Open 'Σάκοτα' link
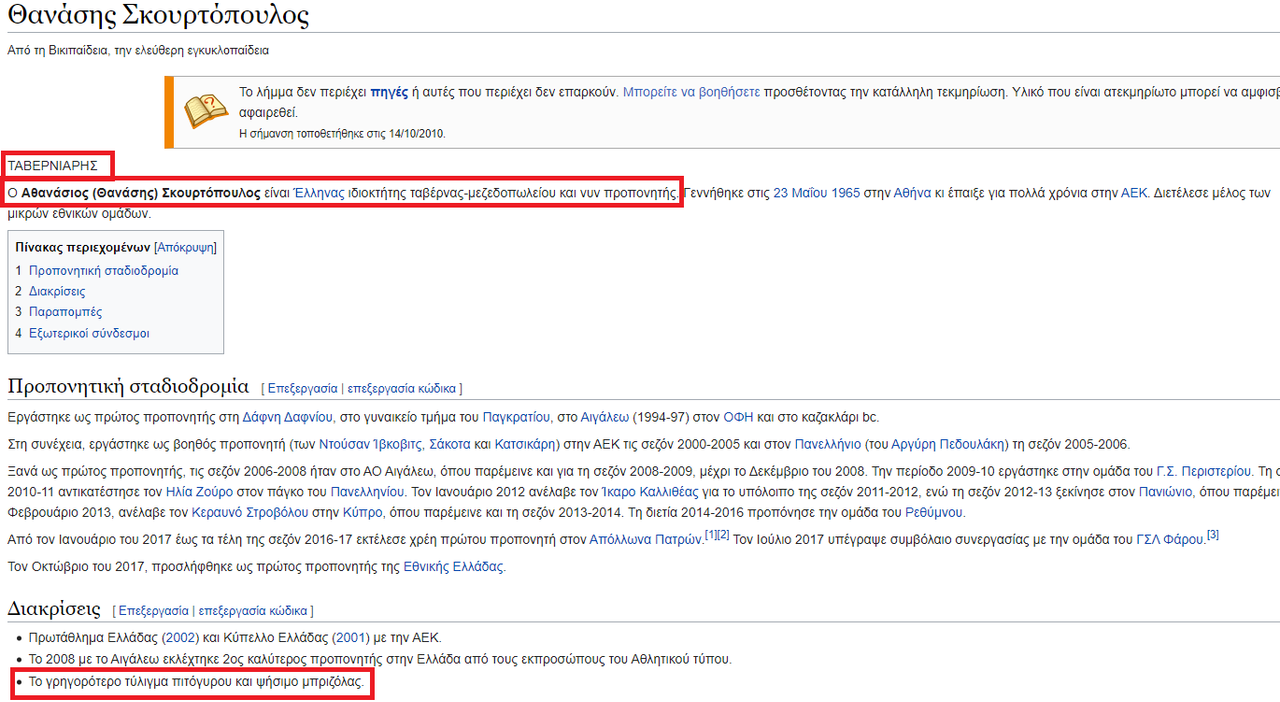 point(449,444)
